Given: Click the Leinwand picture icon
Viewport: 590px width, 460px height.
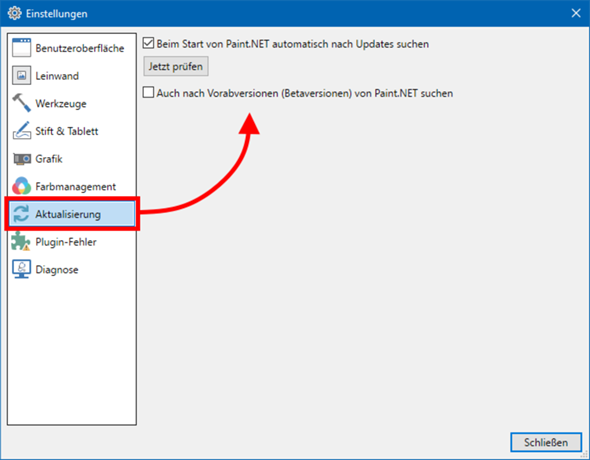Looking at the screenshot, I should 21,76.
